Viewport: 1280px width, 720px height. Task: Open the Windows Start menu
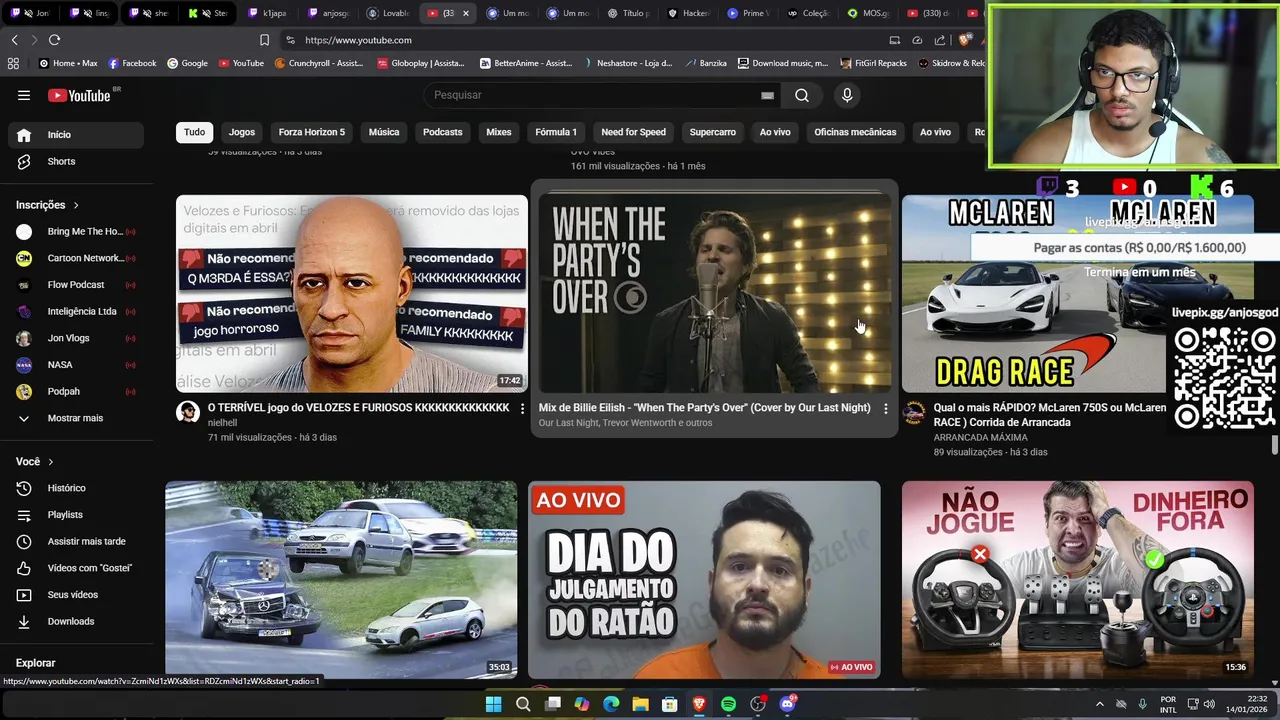coord(493,704)
